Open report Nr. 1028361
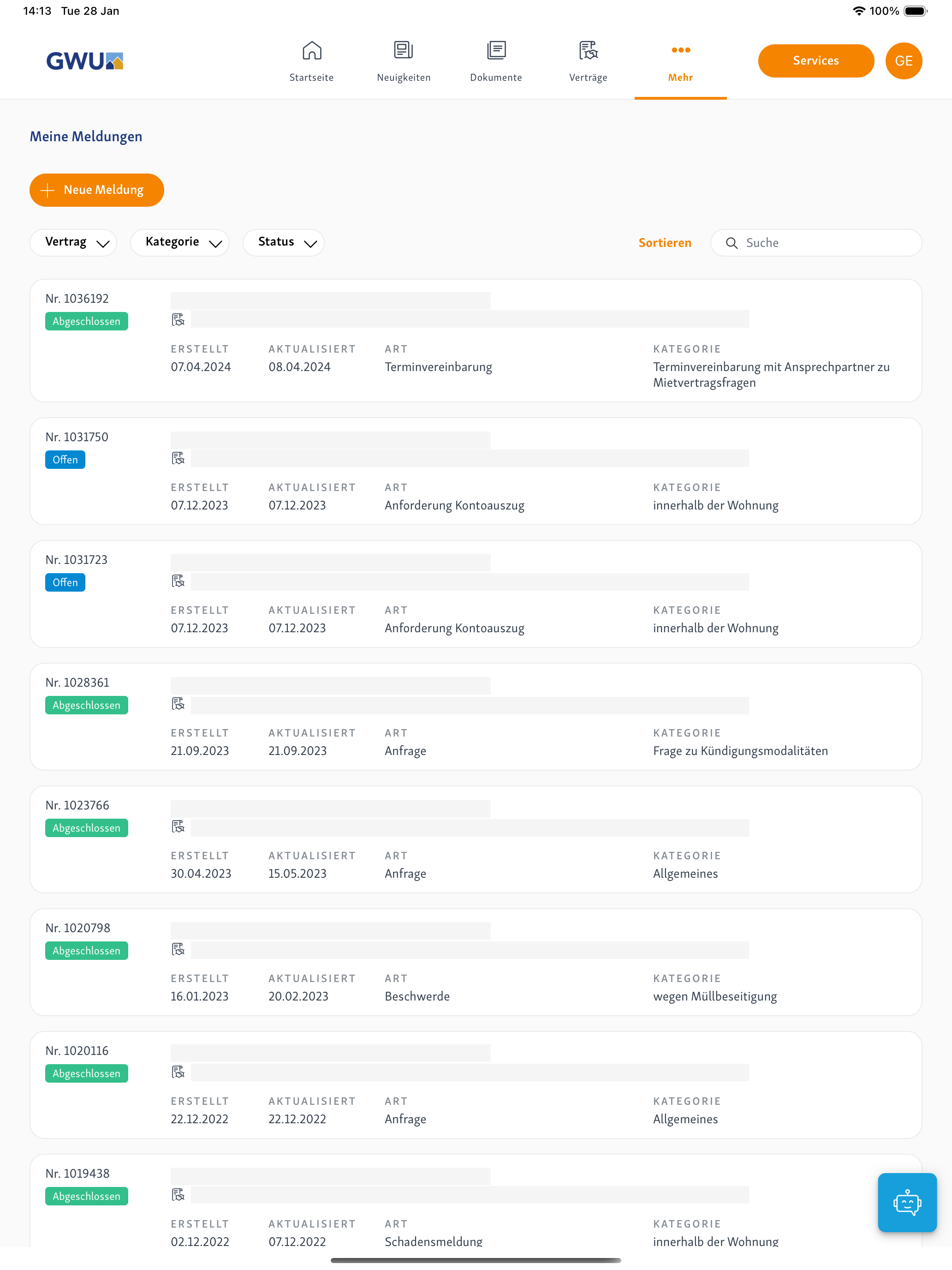This screenshot has width=952, height=1270. (476, 717)
